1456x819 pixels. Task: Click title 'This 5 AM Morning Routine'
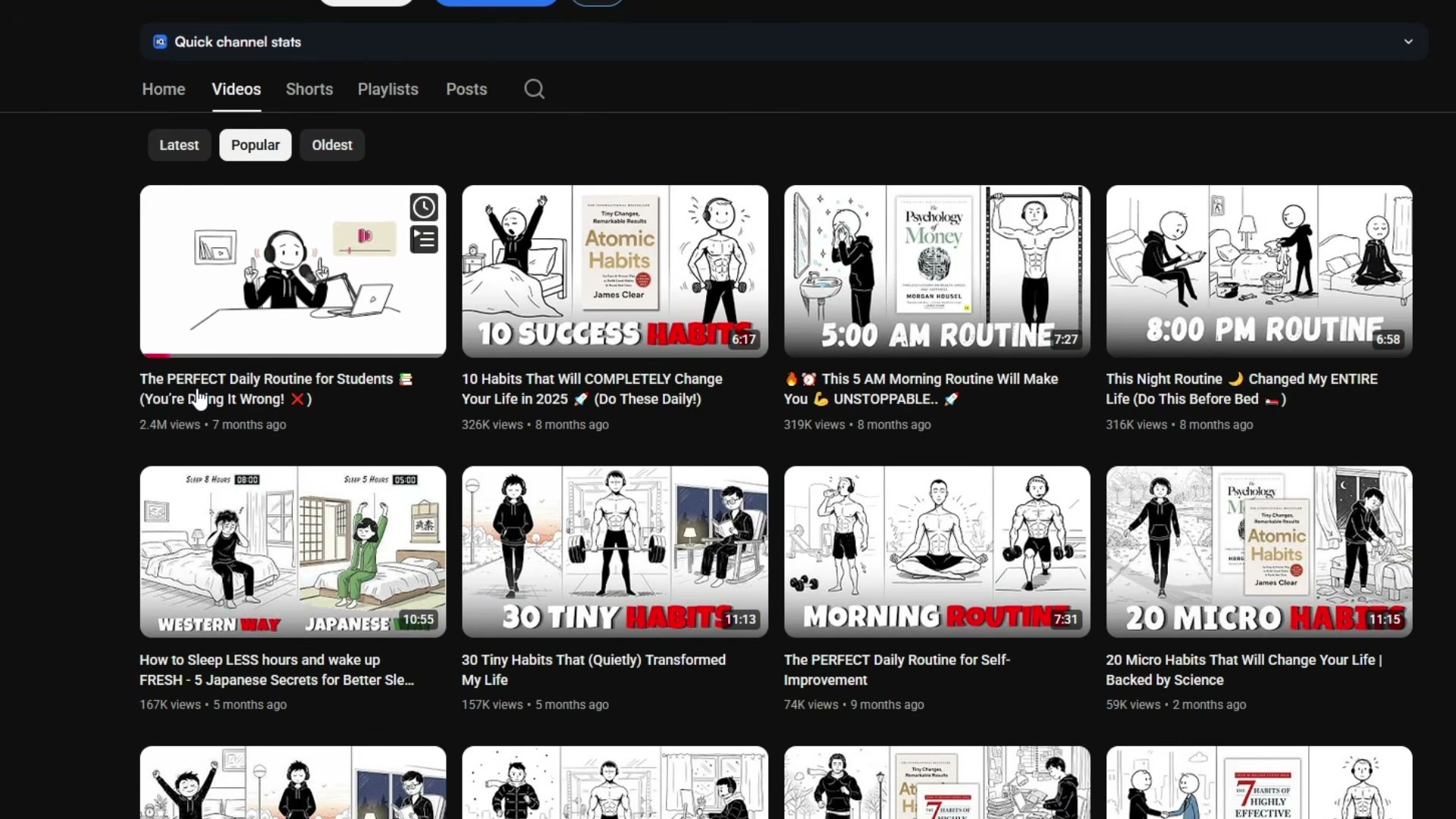(921, 389)
